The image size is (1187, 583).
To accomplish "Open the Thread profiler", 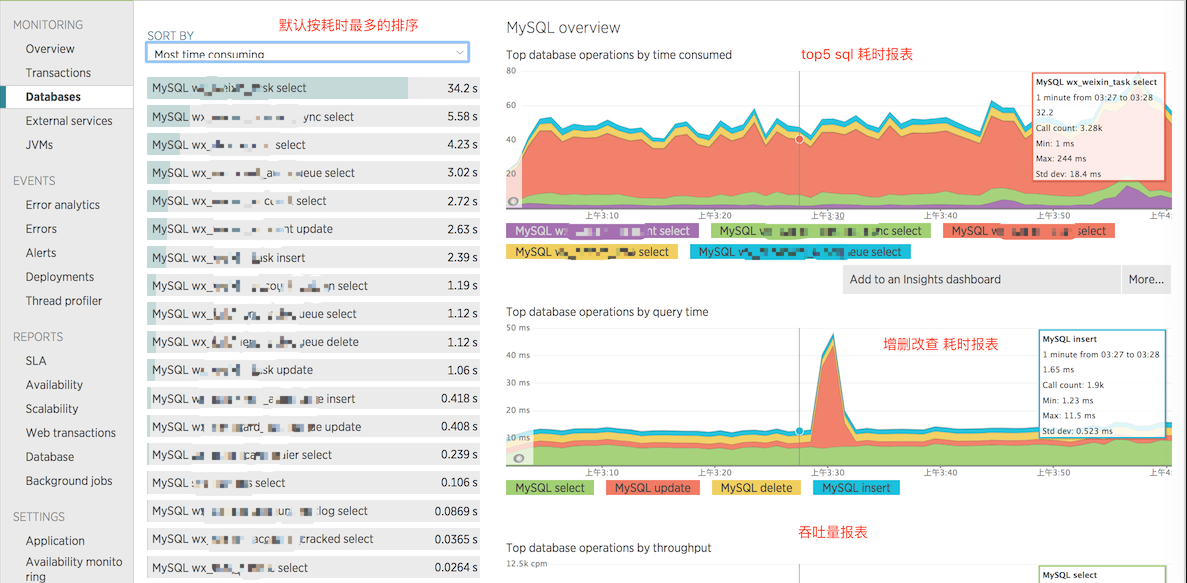I will click(x=64, y=301).
